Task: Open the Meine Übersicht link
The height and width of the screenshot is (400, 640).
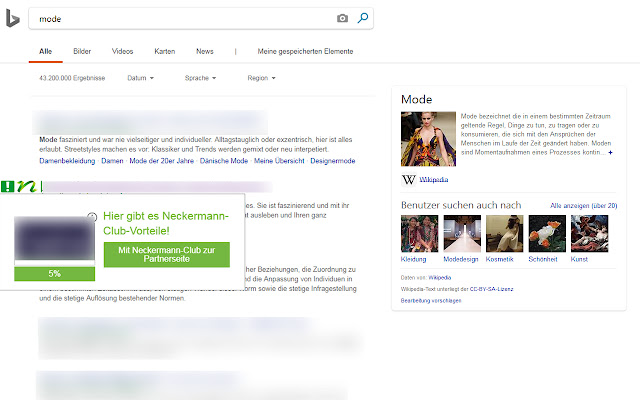Action: click(279, 161)
